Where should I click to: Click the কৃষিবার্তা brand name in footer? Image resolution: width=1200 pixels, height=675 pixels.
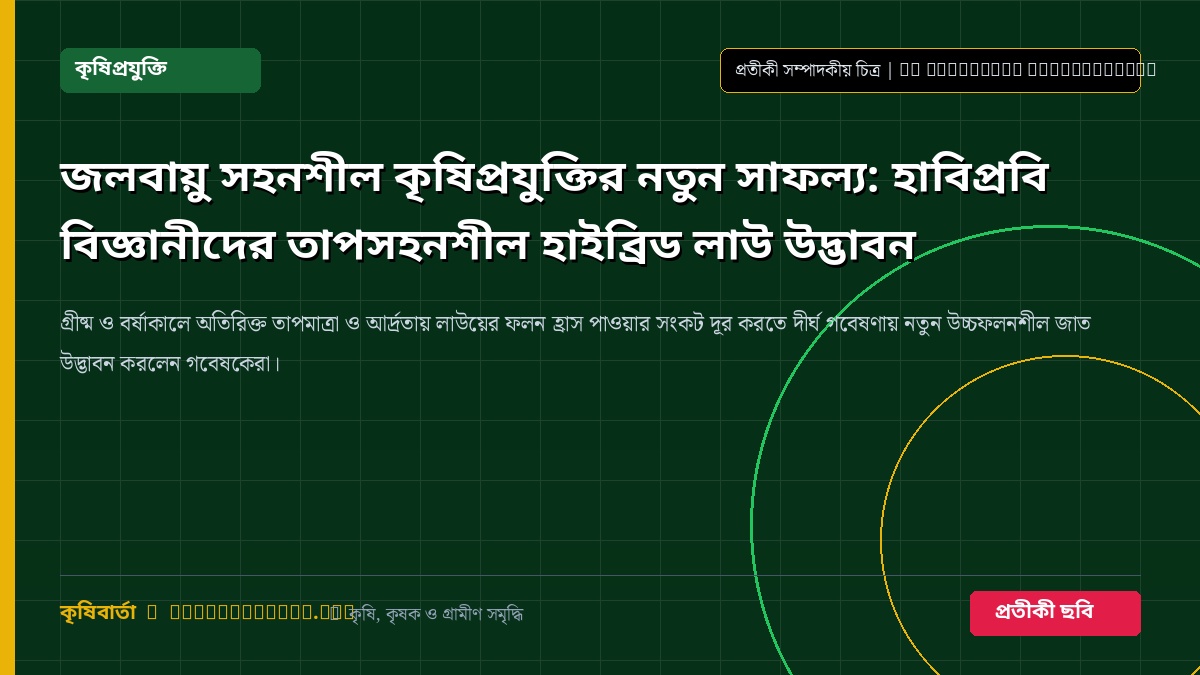[97, 612]
